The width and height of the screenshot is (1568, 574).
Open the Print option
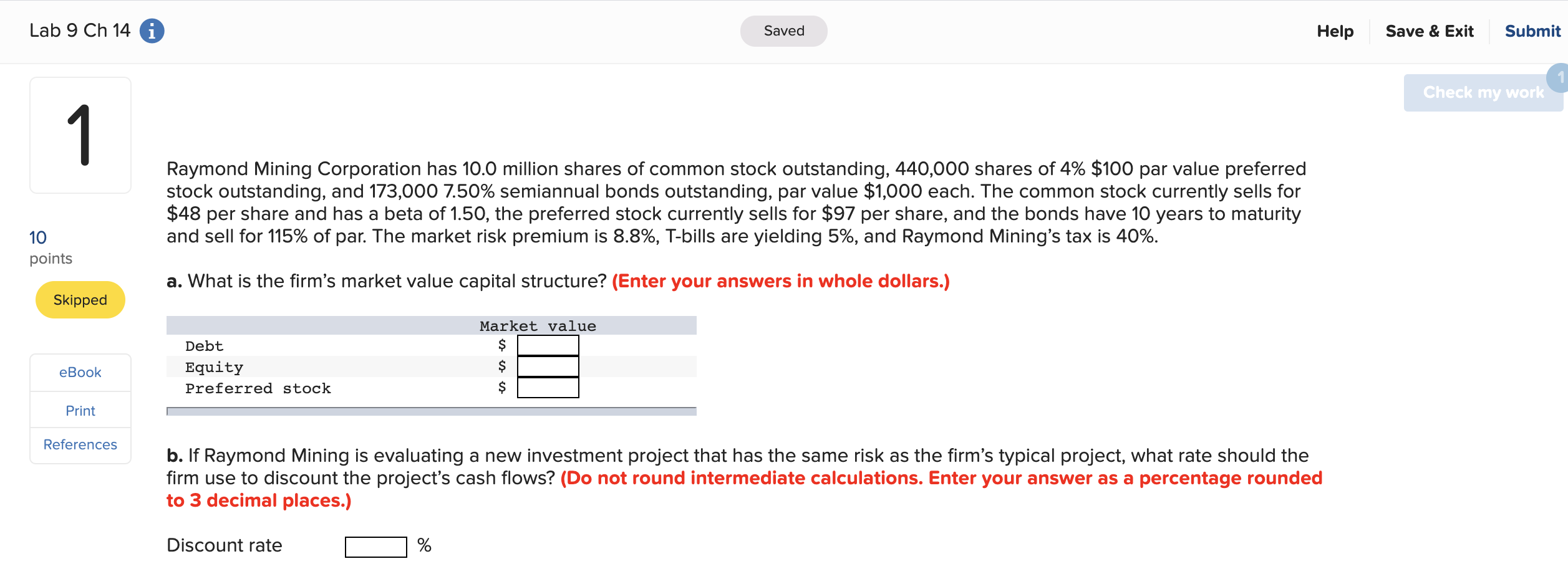(x=80, y=410)
